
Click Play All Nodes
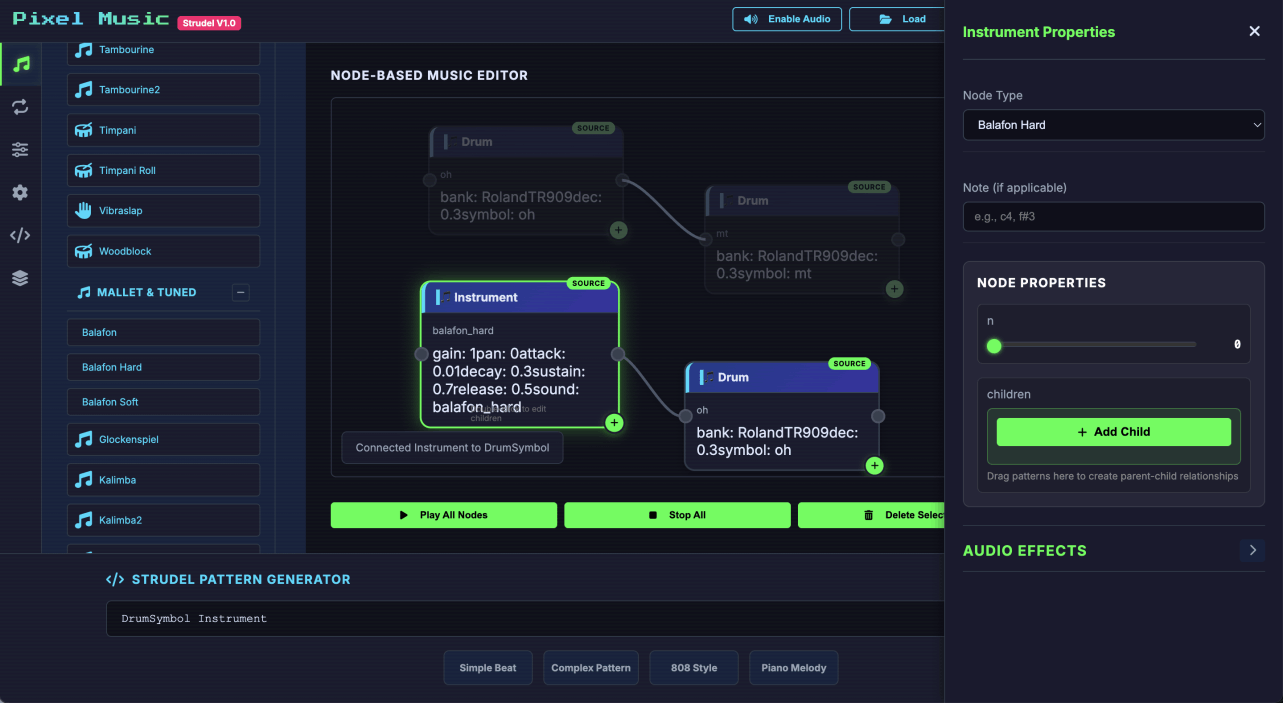click(x=444, y=515)
